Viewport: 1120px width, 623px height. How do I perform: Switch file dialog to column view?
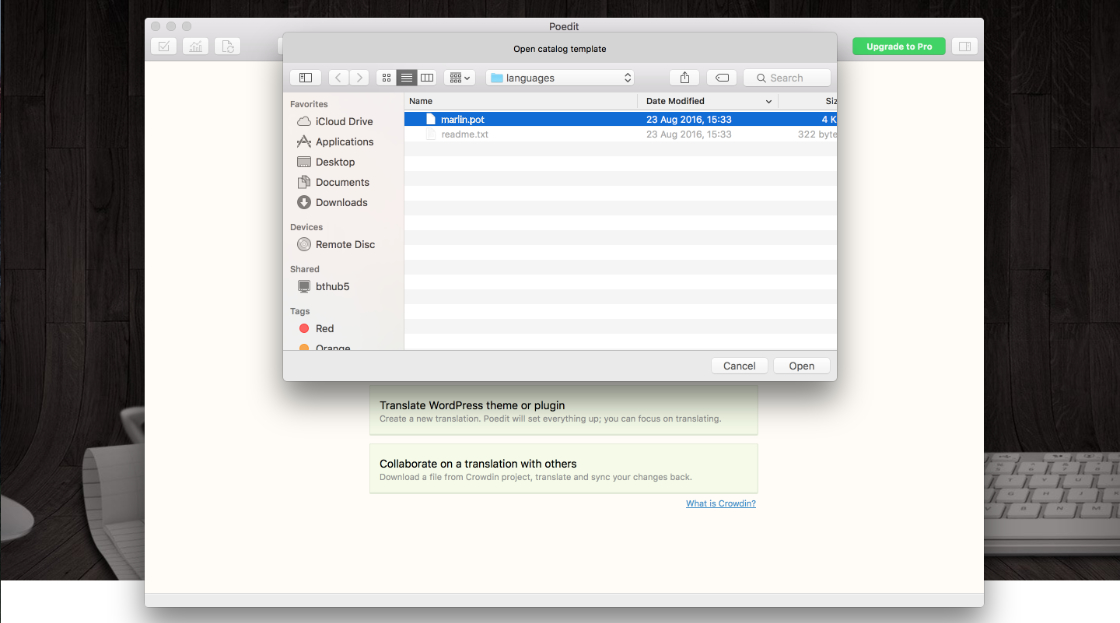[x=426, y=78]
